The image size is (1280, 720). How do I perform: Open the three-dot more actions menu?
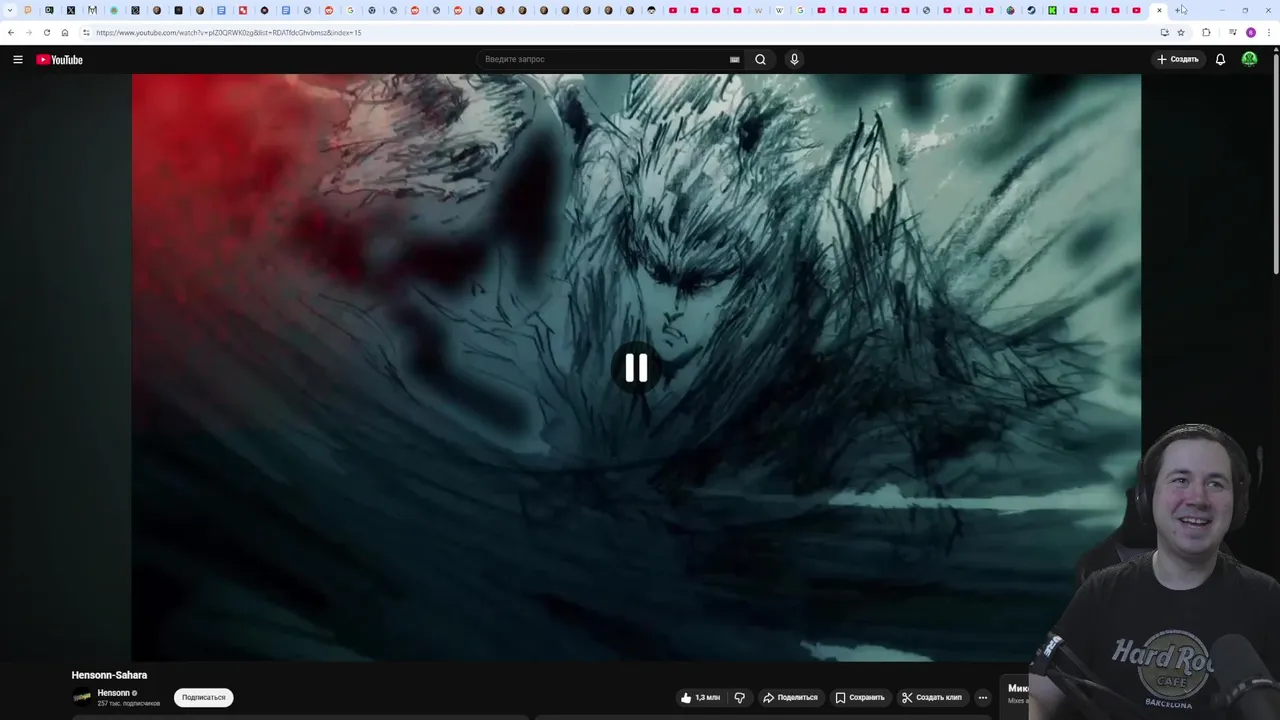982,697
